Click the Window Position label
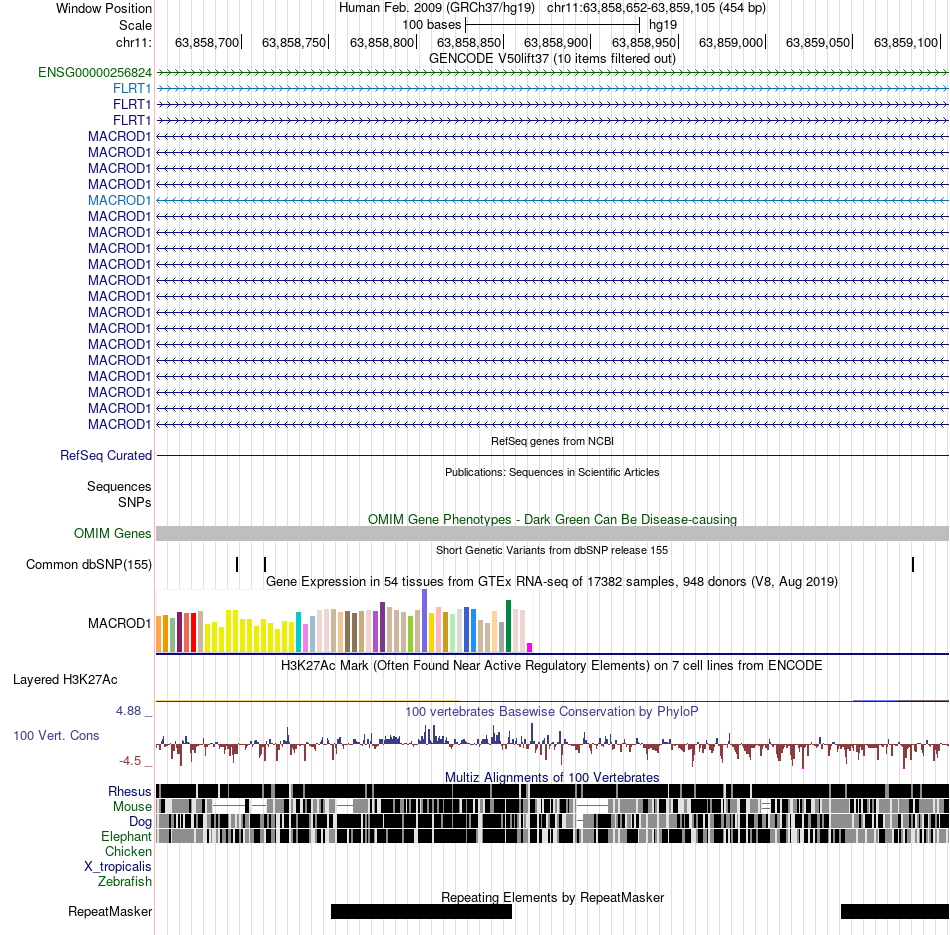Screen dimensions: 950x935 click(104, 8)
